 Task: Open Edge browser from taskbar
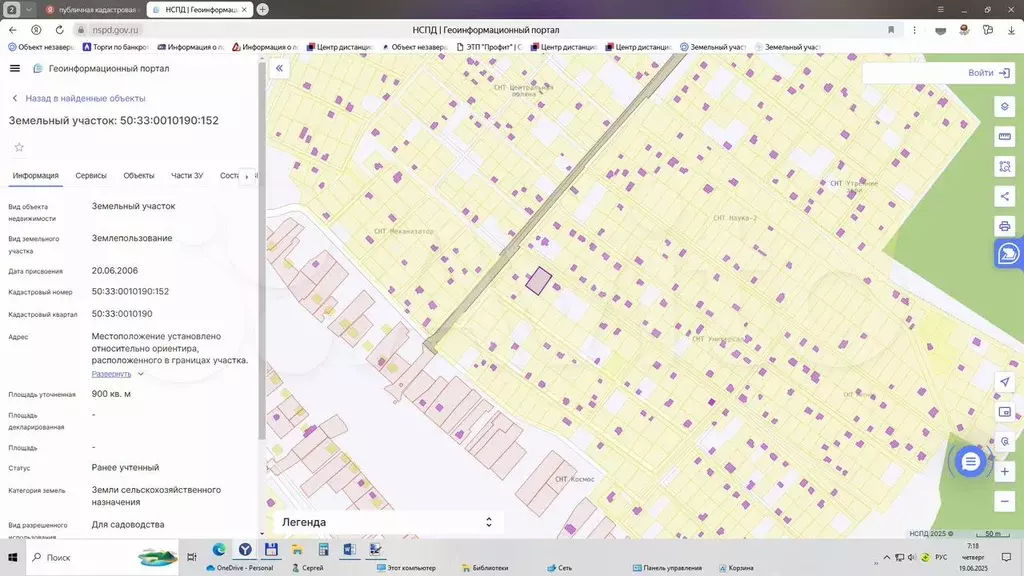[219, 550]
